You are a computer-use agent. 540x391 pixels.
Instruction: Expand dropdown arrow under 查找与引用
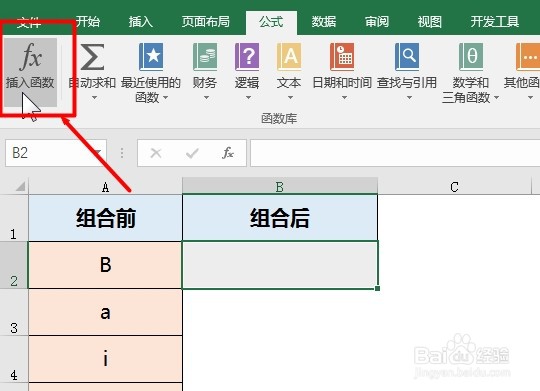[409, 98]
